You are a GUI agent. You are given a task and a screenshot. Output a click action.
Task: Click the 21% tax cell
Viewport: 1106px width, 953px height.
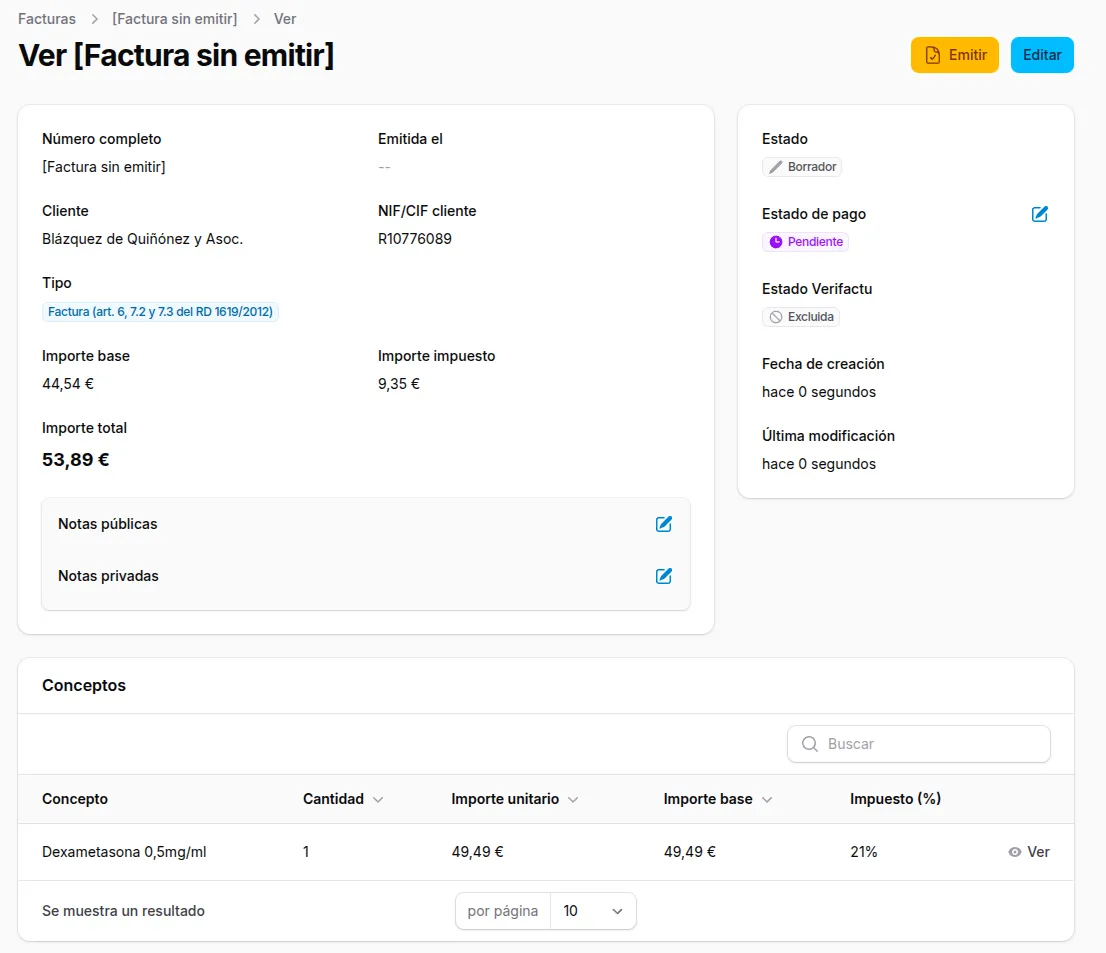coord(863,852)
